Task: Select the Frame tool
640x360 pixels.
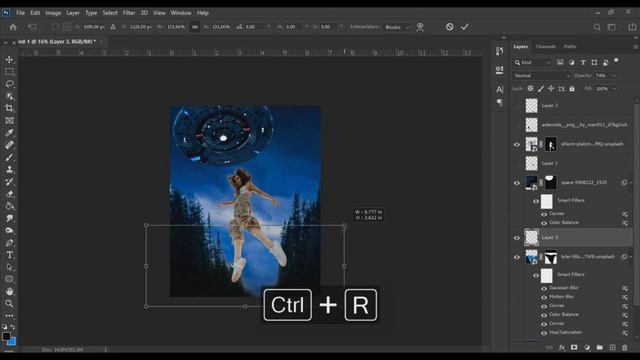Action: tap(9, 120)
